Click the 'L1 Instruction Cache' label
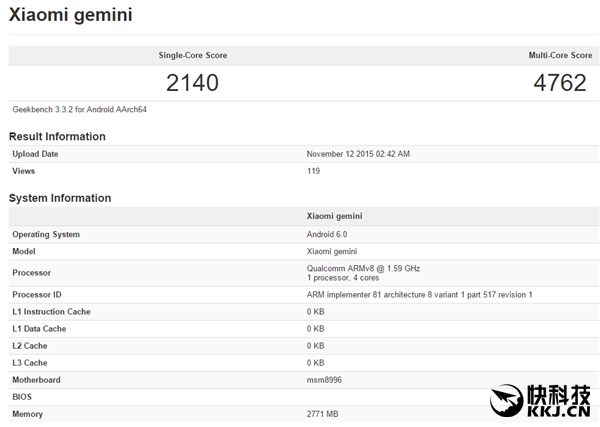This screenshot has height=427, width=600. (51, 312)
